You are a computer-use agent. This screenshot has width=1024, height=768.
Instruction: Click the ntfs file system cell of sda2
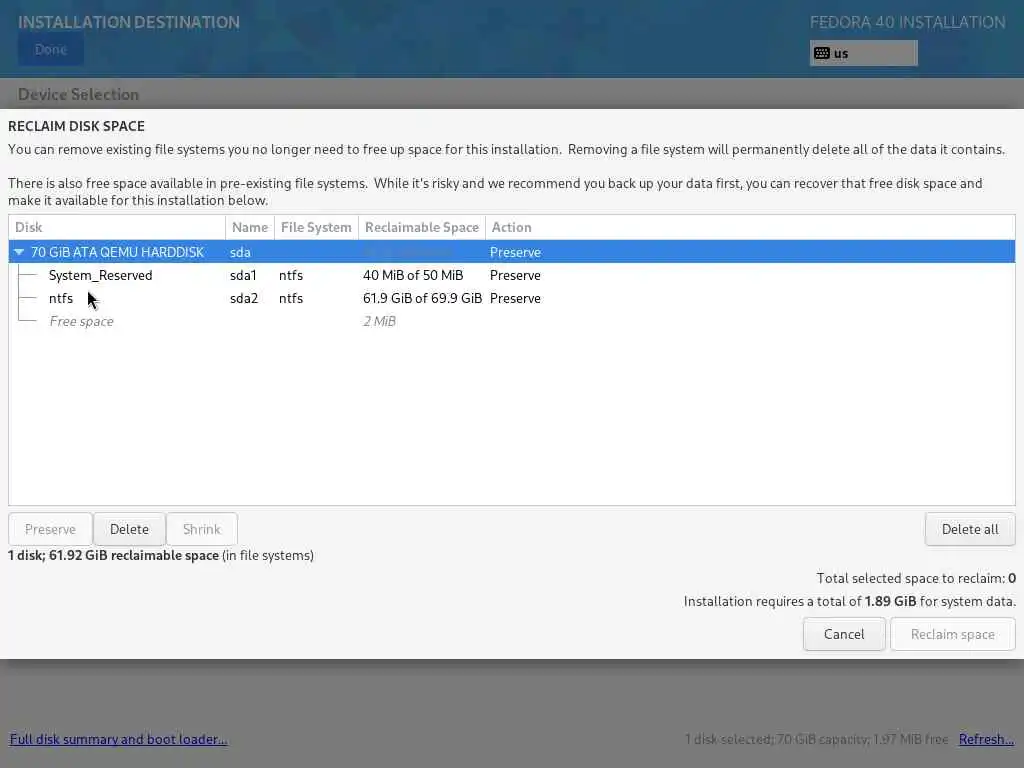point(291,298)
